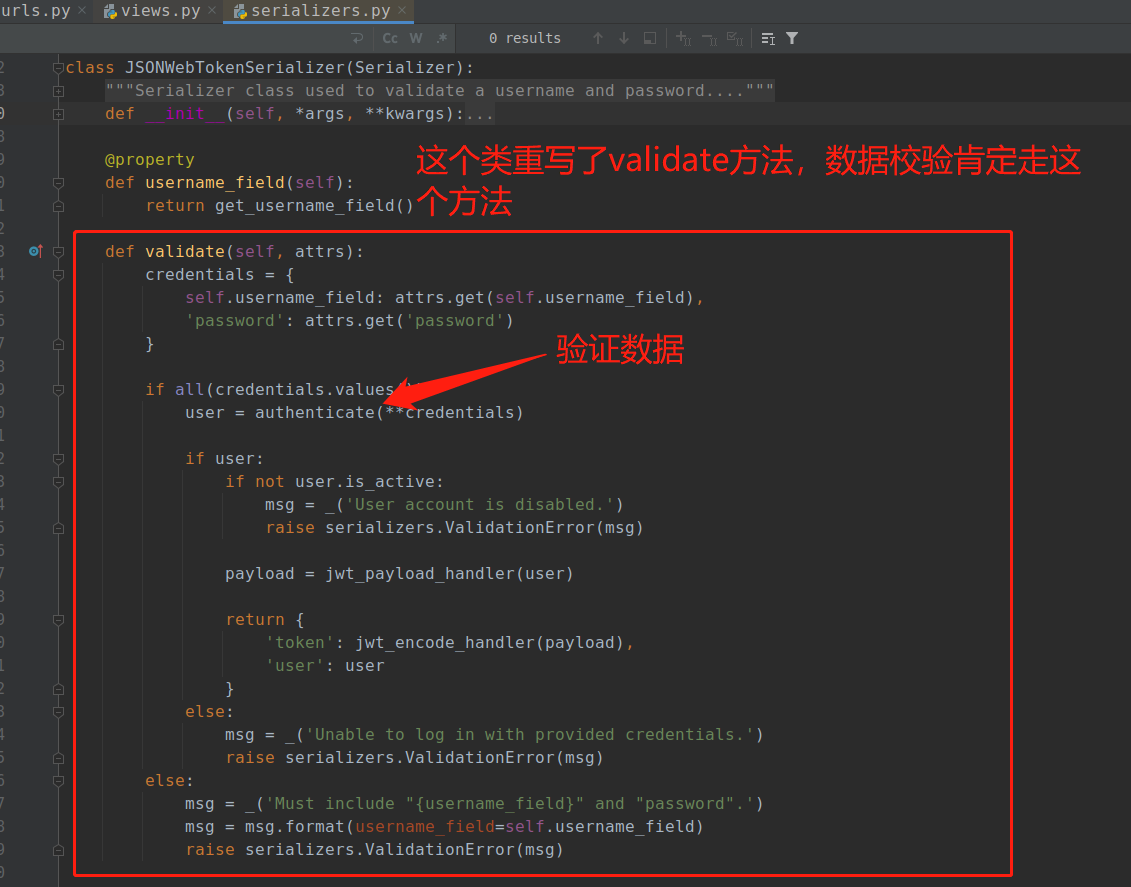This screenshot has width=1131, height=887.
Task: Collapse the 'return {' dictionary fold marker
Action: [58, 619]
